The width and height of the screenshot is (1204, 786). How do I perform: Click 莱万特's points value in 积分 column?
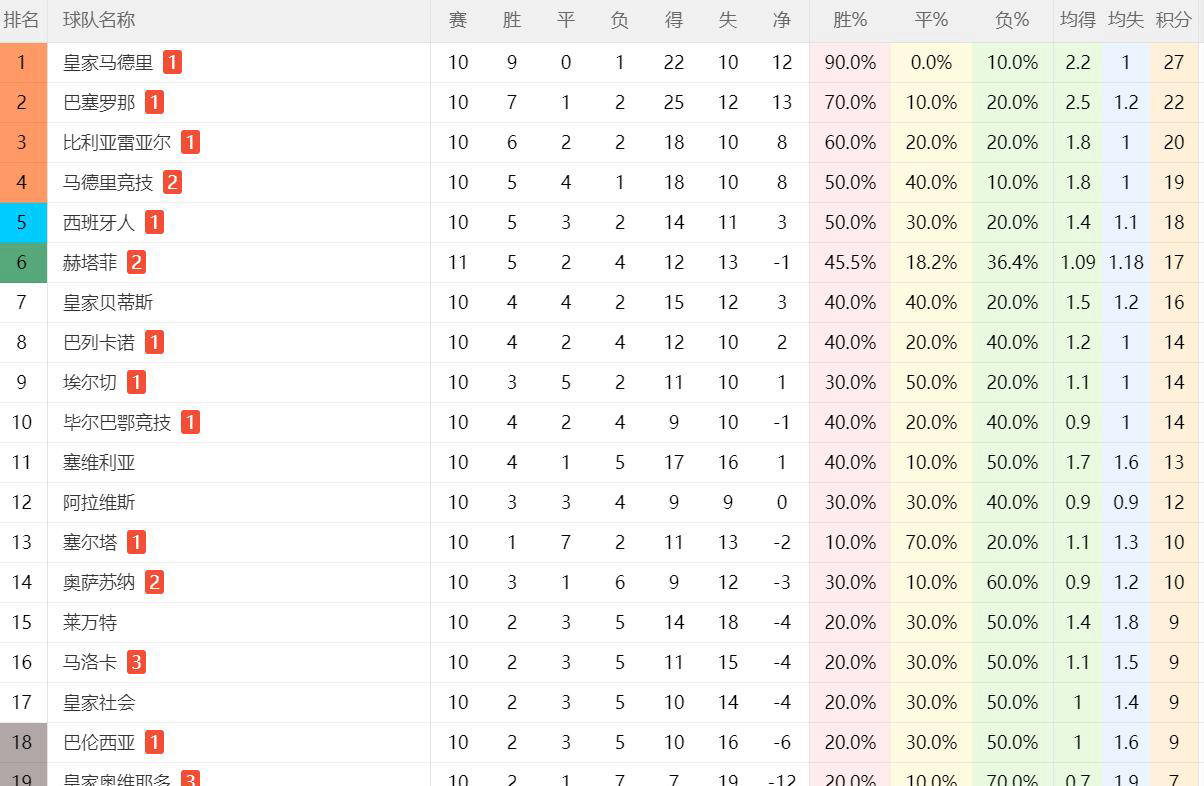click(x=1174, y=622)
